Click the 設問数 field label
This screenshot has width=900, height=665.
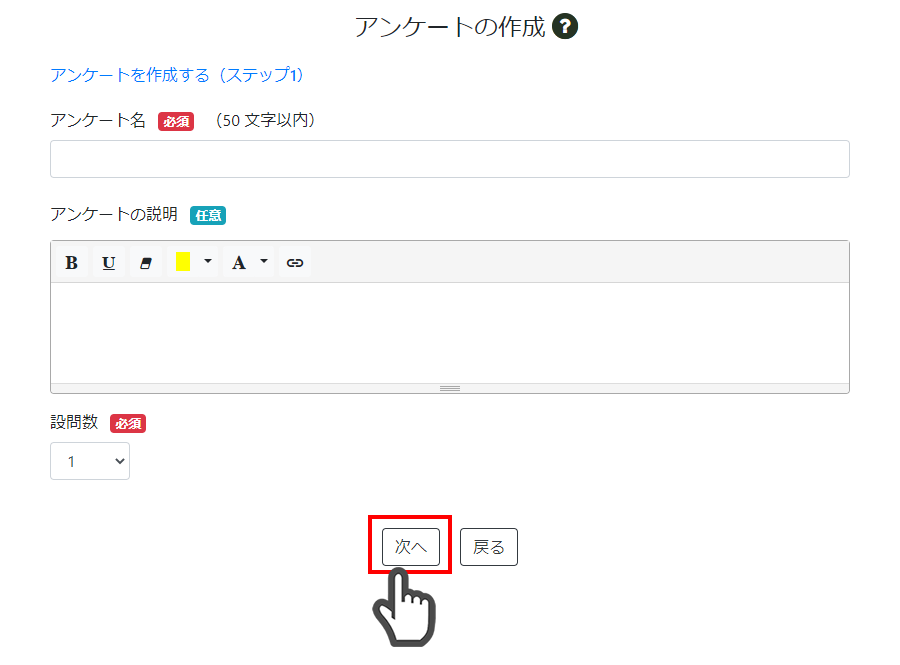pyautogui.click(x=74, y=422)
